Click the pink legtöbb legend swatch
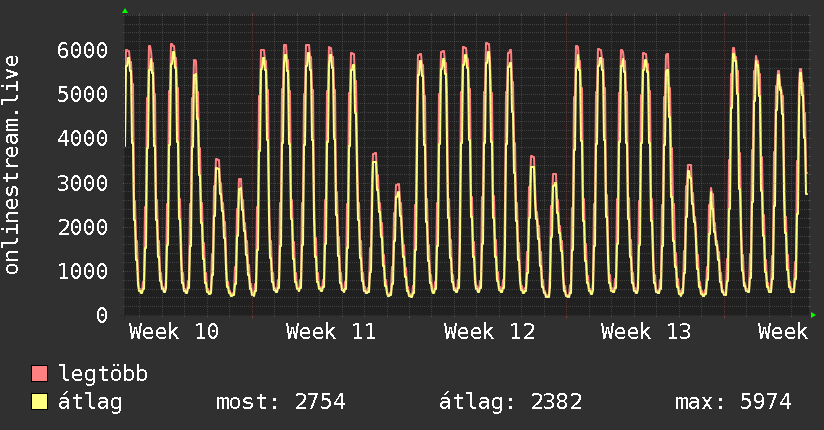This screenshot has height=430, width=824. [39, 374]
